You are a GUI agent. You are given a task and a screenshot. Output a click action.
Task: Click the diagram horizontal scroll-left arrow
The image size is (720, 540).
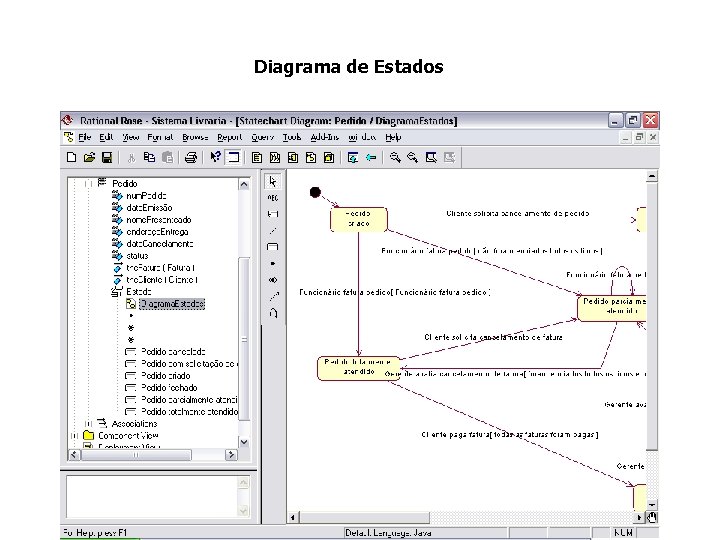coord(292,518)
